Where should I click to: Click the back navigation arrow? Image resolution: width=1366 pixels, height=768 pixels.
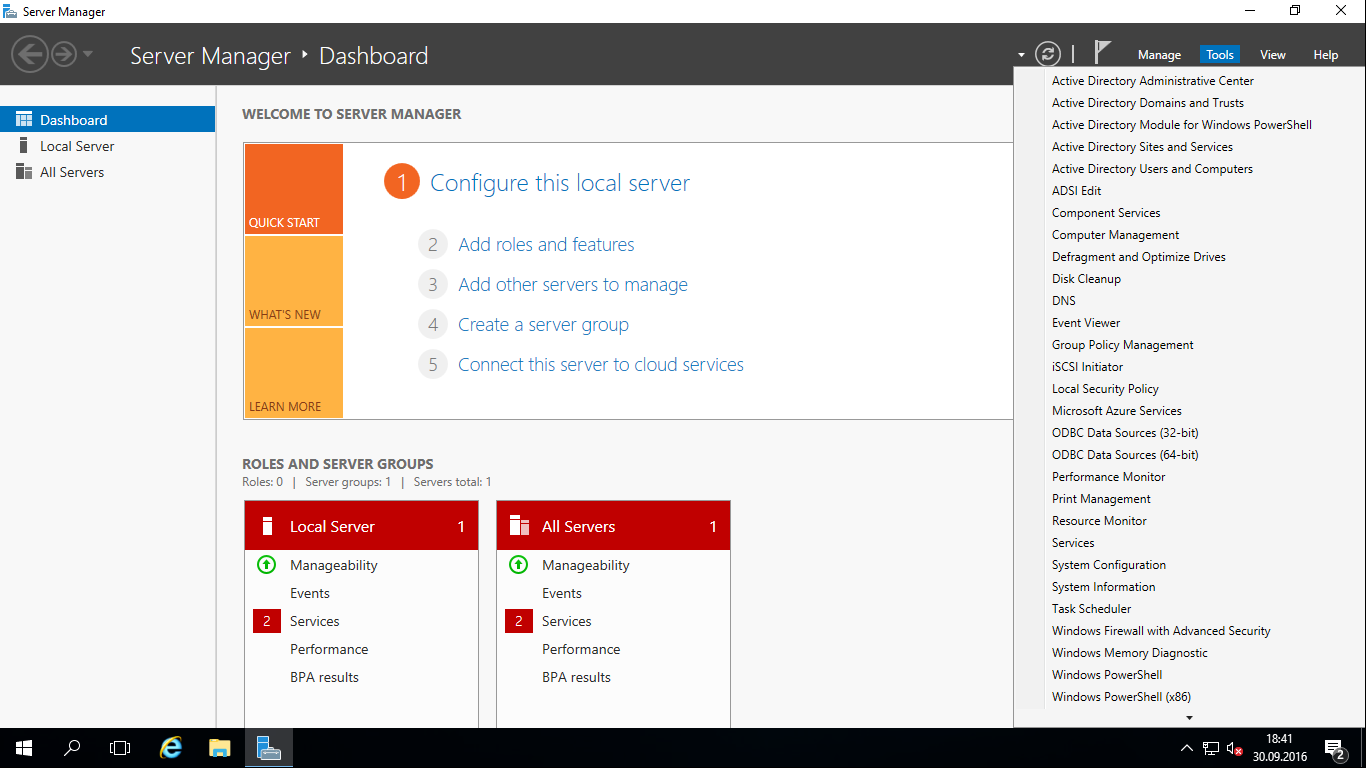(30, 54)
